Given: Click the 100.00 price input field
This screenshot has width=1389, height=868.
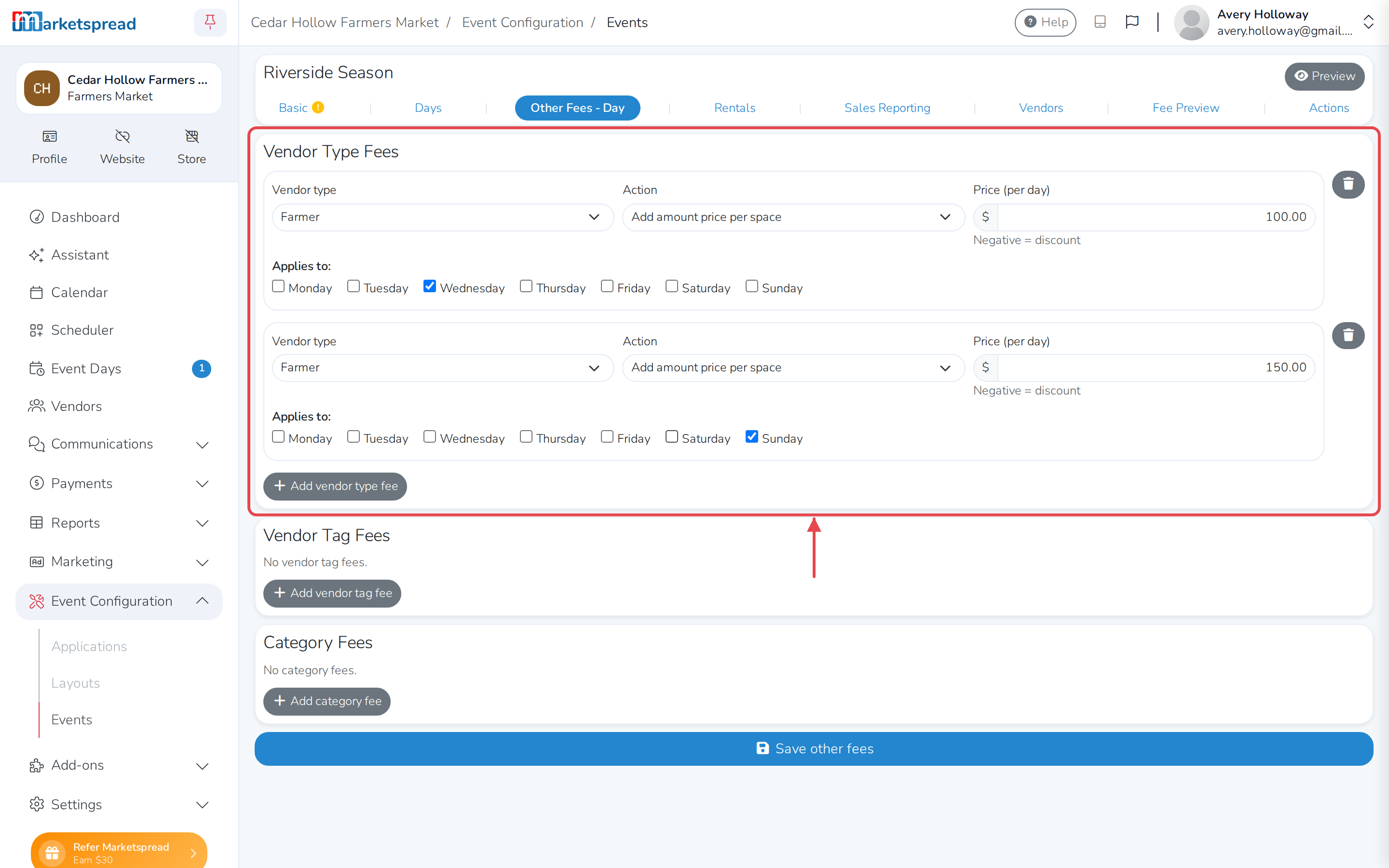Looking at the screenshot, I should (x=1156, y=217).
